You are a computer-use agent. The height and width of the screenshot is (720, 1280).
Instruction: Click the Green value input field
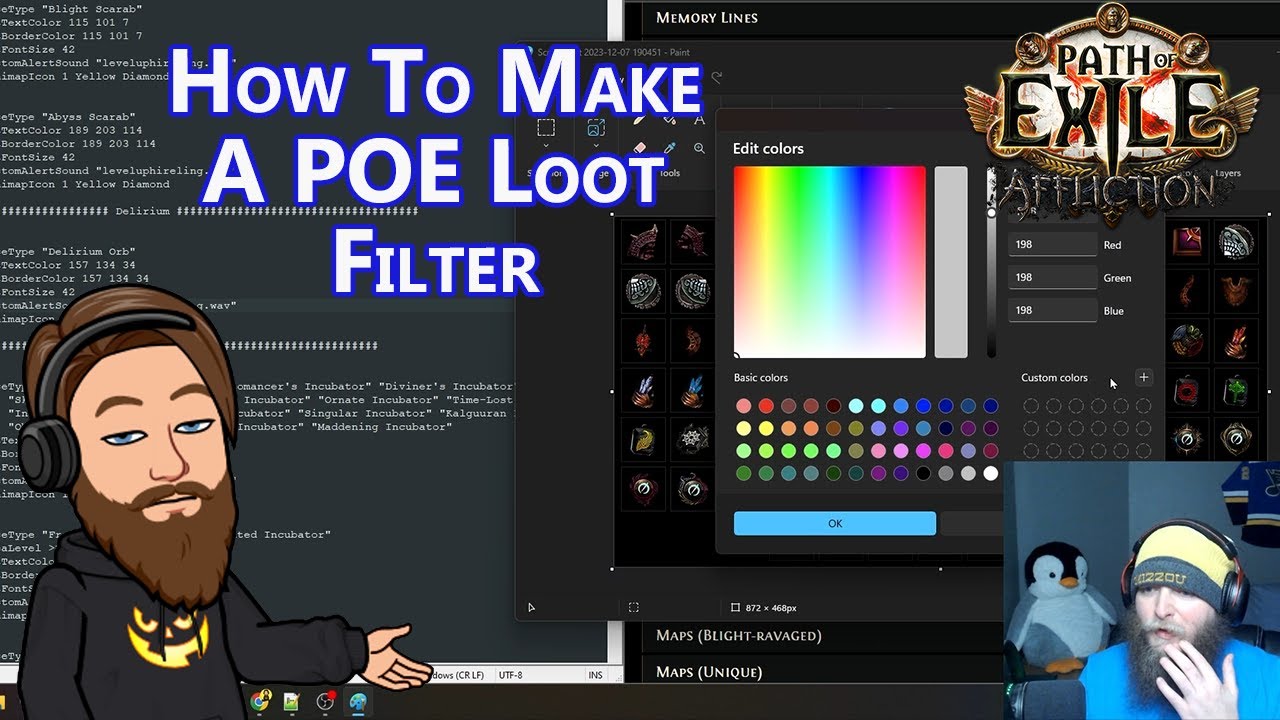(1052, 277)
